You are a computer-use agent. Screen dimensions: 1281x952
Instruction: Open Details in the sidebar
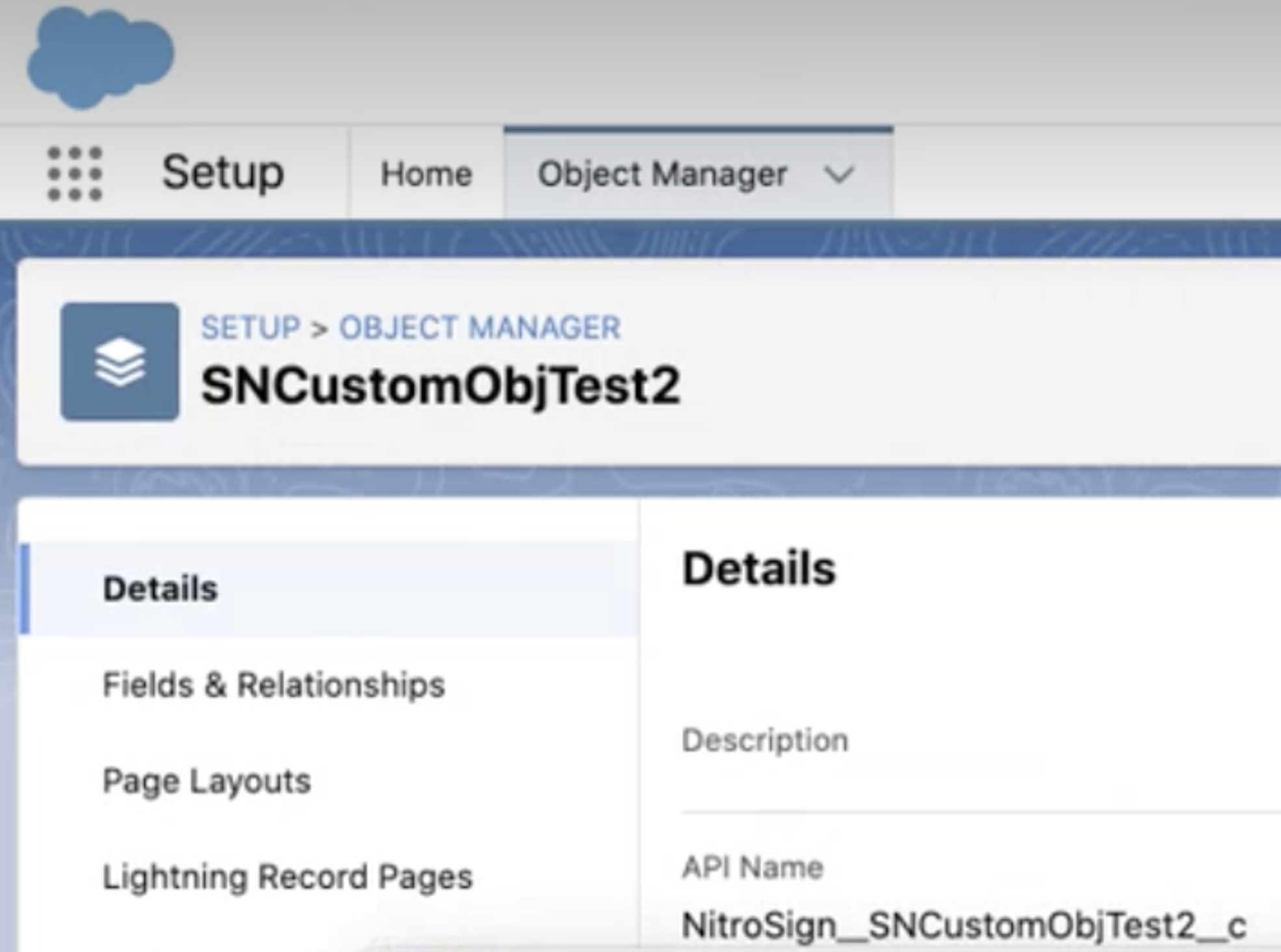(x=160, y=588)
